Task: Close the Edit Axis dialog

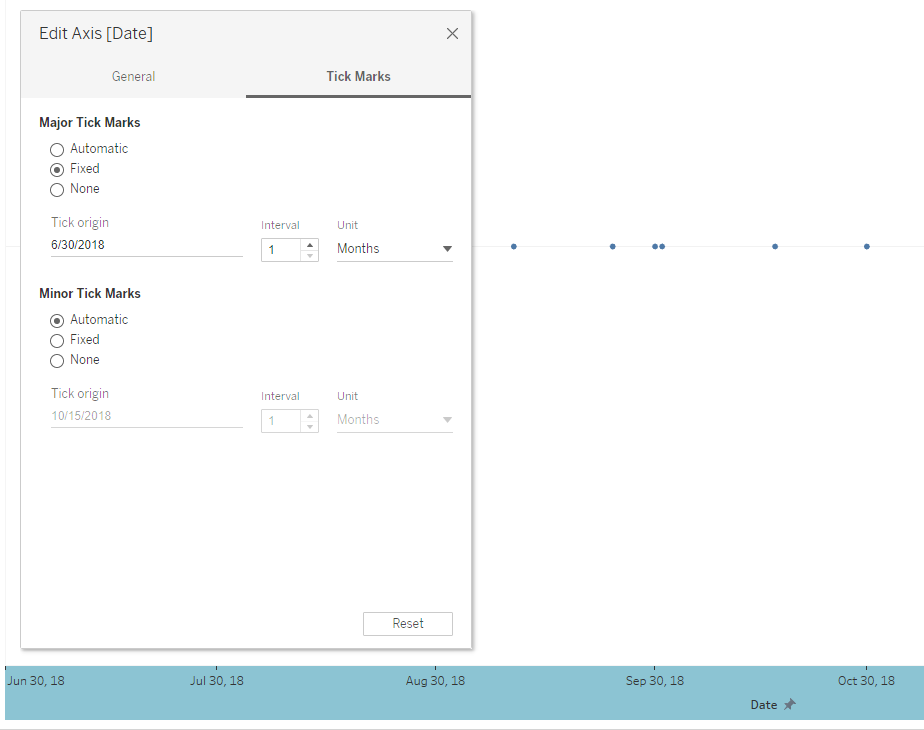Action: [x=452, y=34]
